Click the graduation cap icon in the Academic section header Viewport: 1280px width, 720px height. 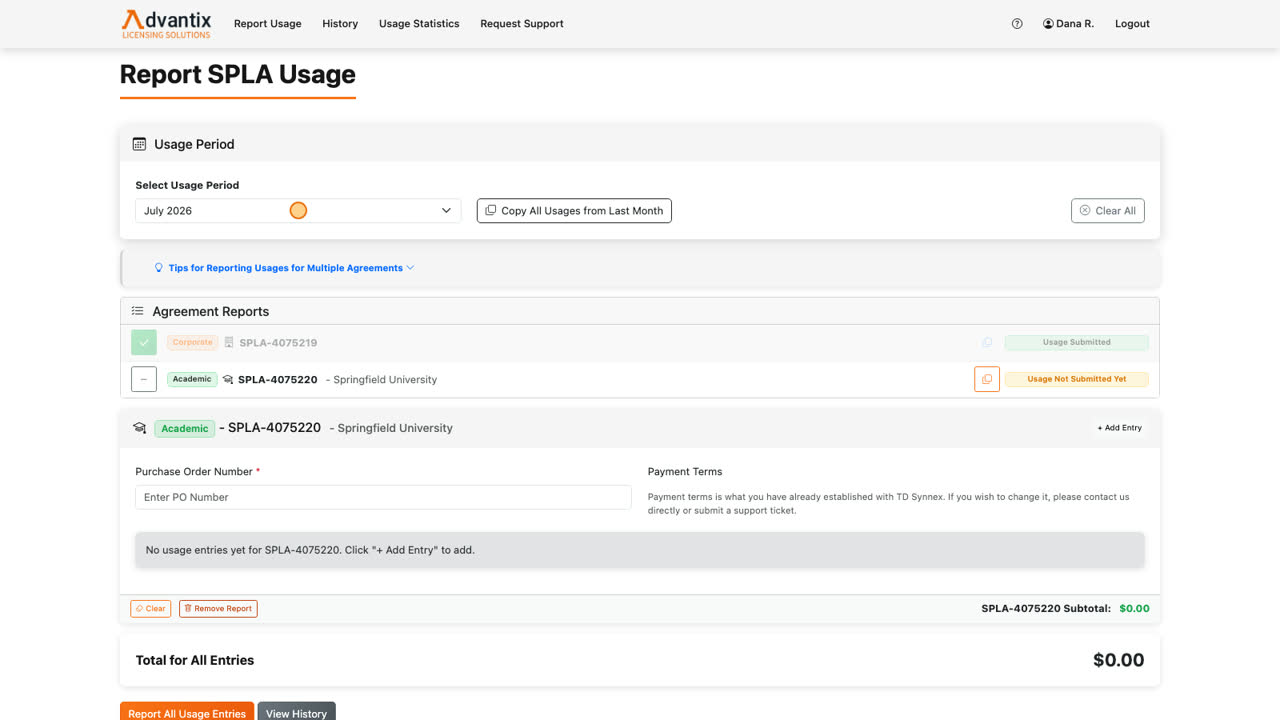140,428
